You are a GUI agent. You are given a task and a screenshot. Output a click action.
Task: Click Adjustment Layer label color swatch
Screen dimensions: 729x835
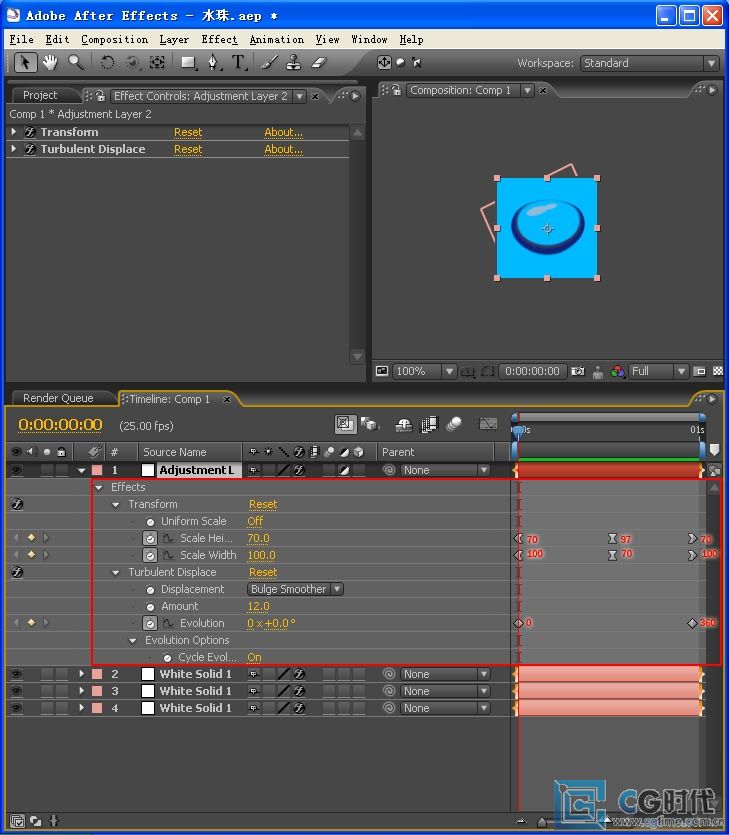pyautogui.click(x=97, y=470)
